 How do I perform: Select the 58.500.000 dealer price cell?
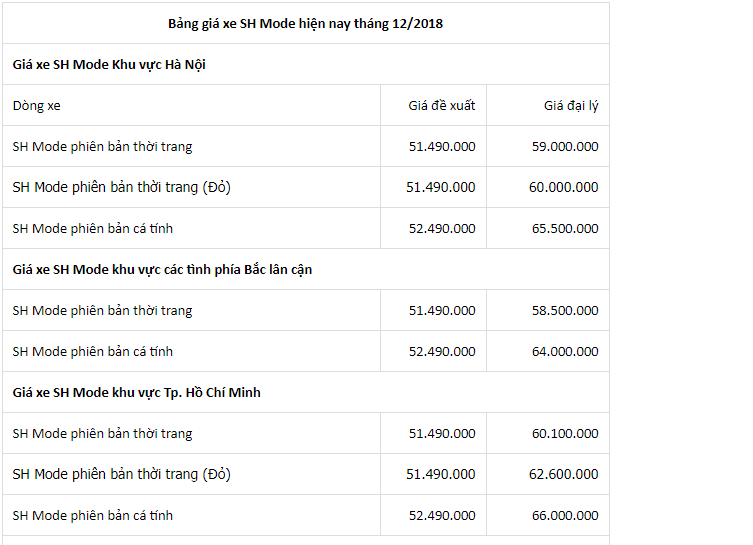565,311
